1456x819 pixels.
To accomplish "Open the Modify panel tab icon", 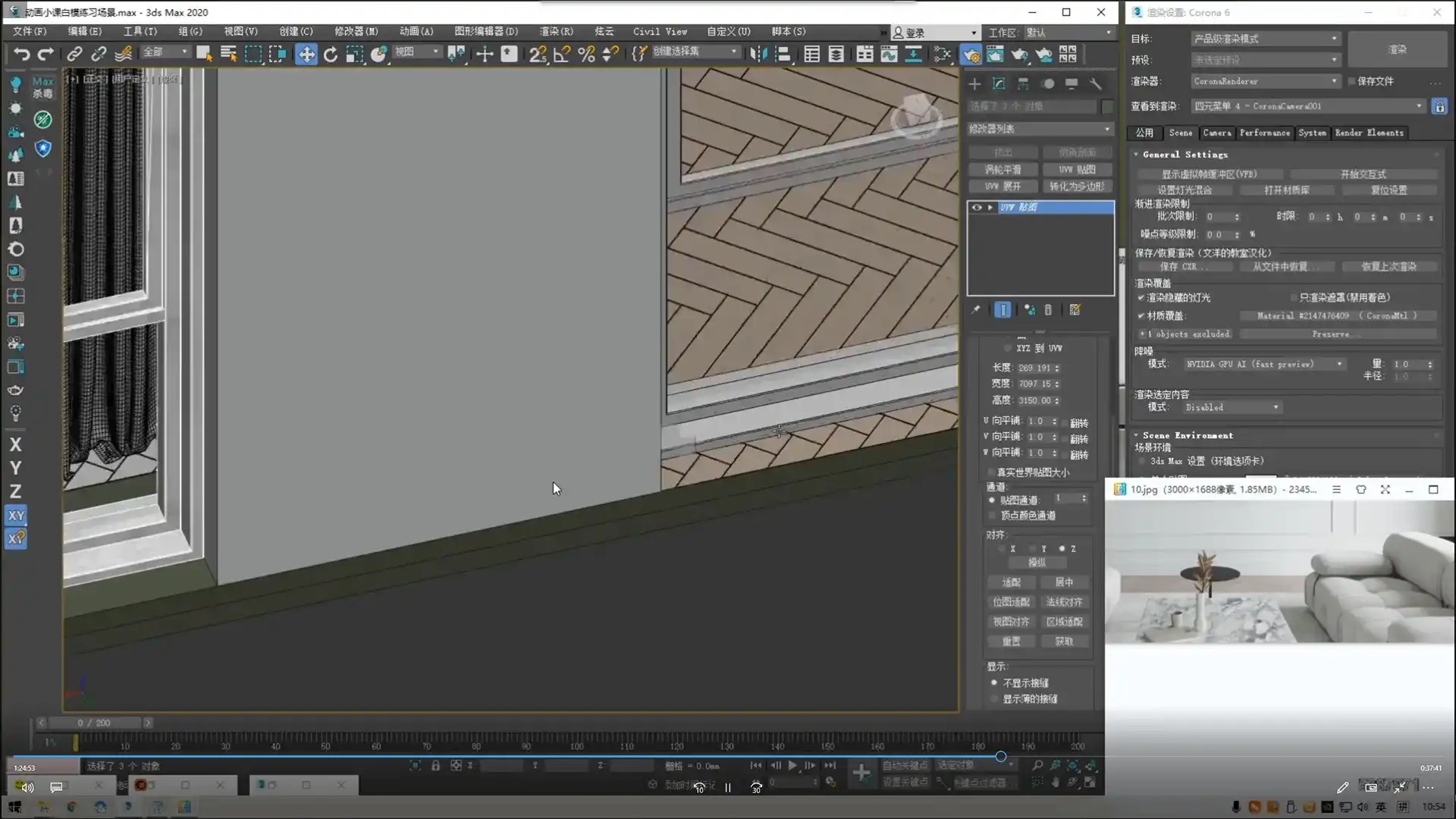I will coord(999,83).
